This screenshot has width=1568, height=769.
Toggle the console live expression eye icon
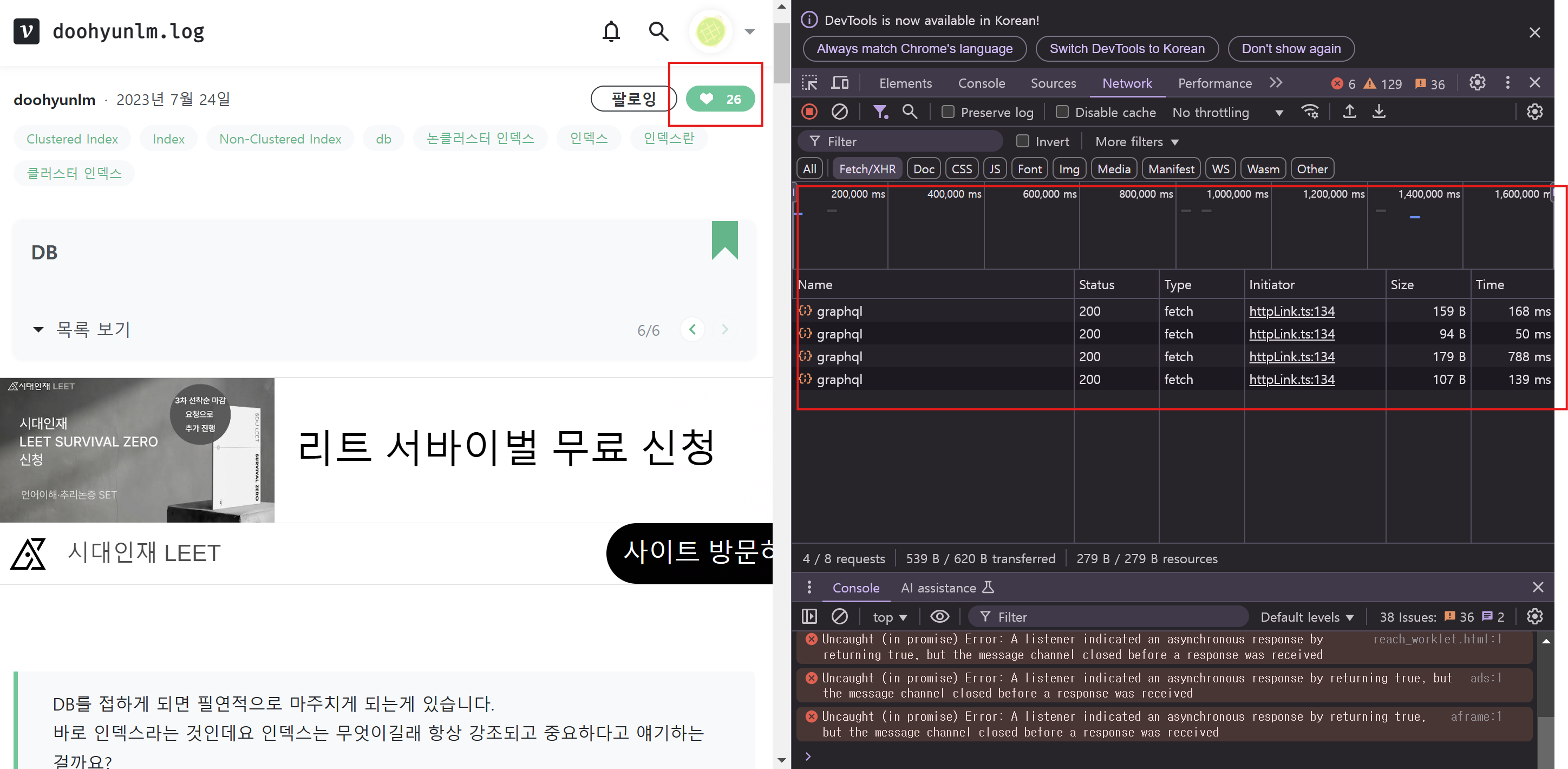[x=939, y=617]
